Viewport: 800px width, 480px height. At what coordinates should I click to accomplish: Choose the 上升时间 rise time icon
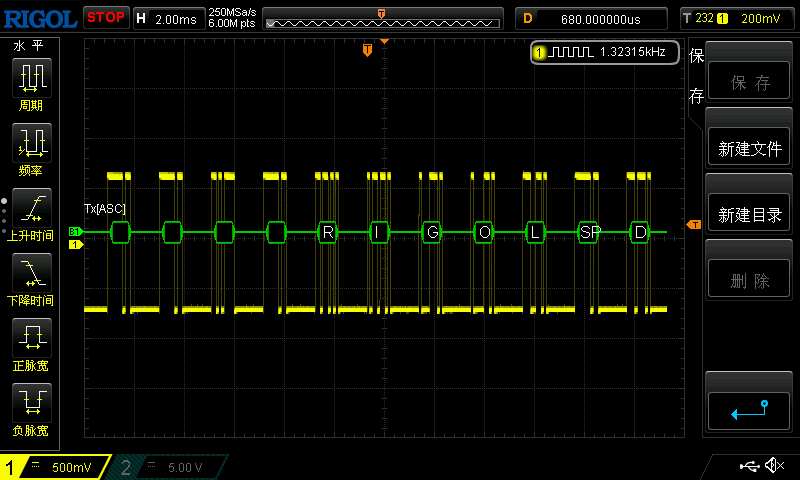32,208
